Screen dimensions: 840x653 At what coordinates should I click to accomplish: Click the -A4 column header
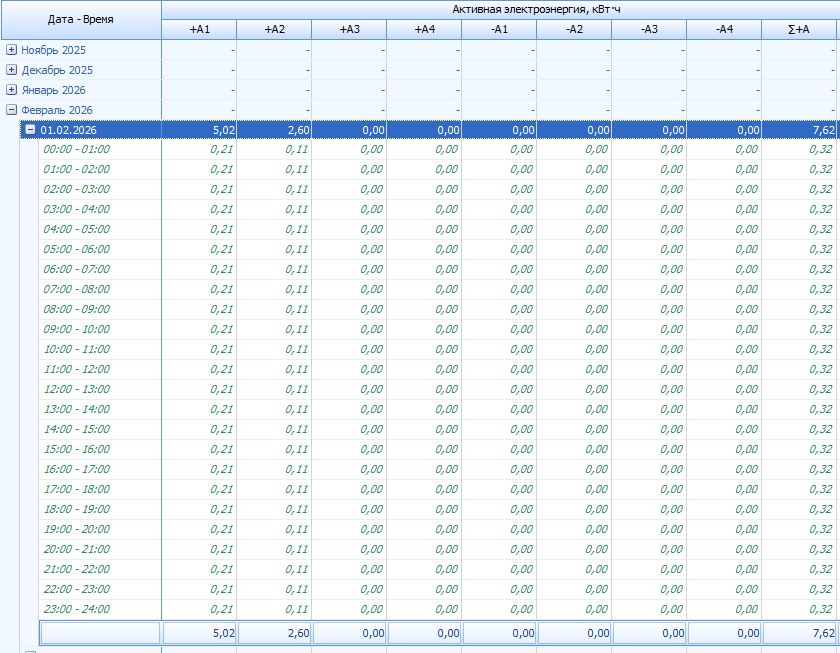(724, 29)
